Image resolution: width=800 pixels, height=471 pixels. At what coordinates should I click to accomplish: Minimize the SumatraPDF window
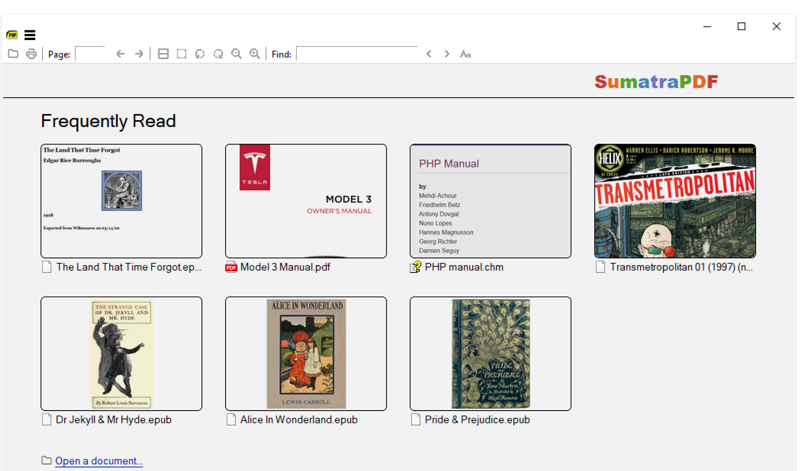pos(707,27)
